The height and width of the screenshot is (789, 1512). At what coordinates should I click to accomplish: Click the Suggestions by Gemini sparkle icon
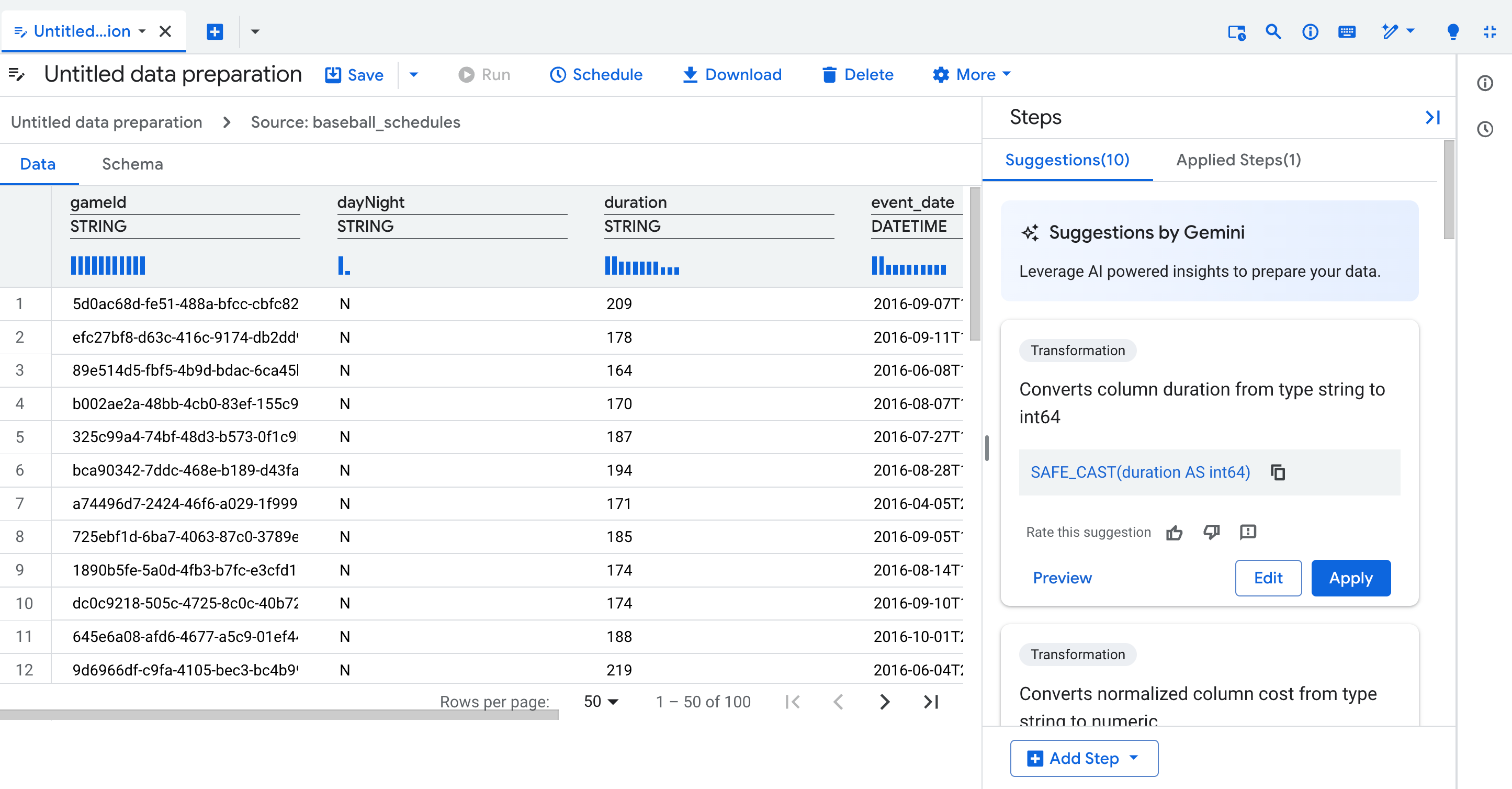click(1030, 233)
